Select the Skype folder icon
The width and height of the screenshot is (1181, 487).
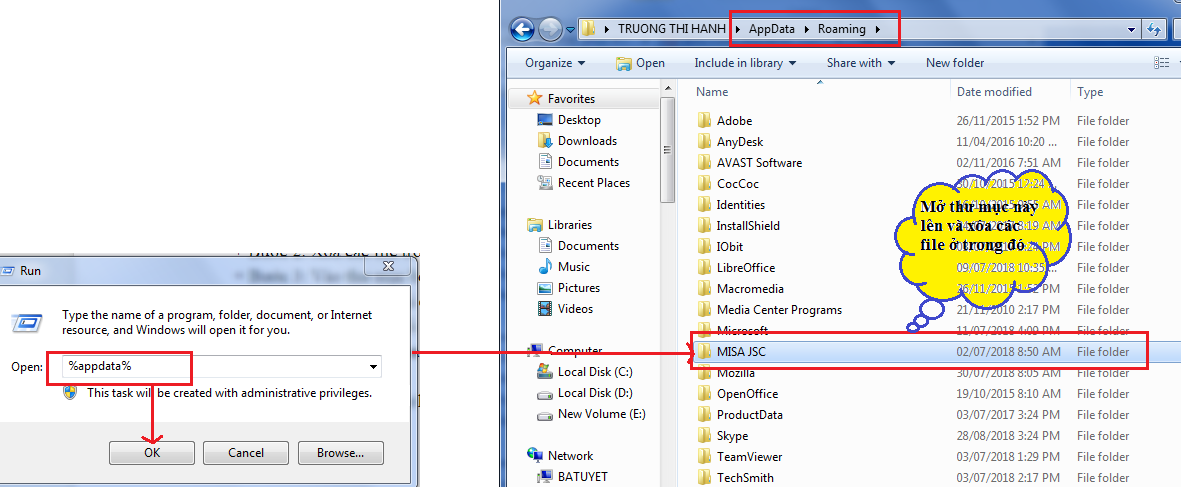pyautogui.click(x=704, y=436)
